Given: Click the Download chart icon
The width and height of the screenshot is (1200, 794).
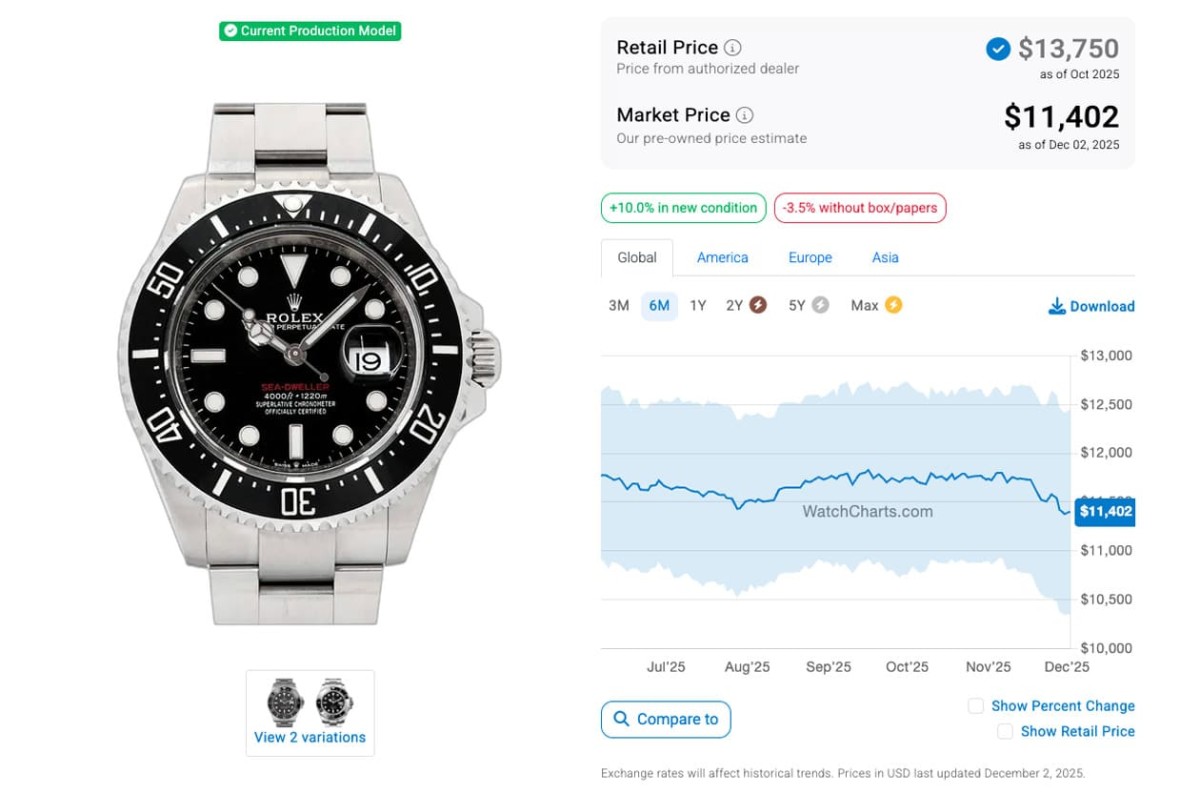Looking at the screenshot, I should [x=1056, y=306].
